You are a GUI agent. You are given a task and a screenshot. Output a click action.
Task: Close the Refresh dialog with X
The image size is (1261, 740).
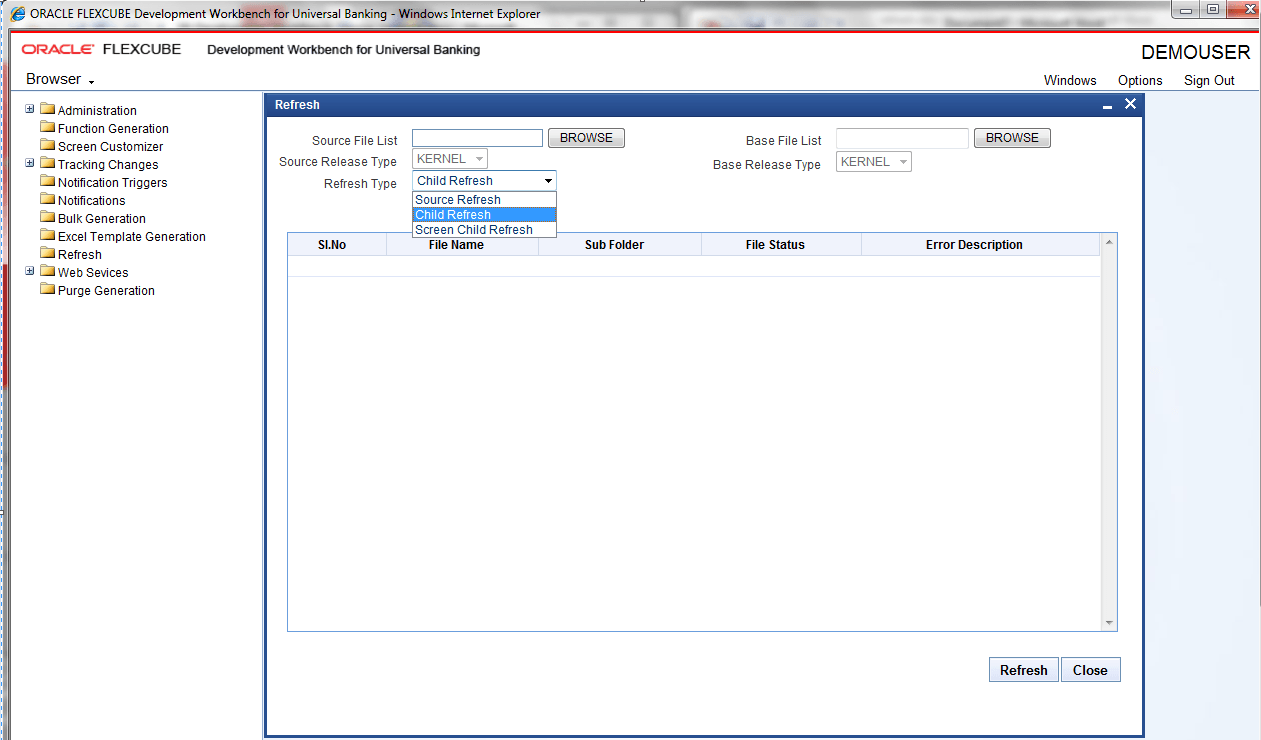(x=1130, y=104)
